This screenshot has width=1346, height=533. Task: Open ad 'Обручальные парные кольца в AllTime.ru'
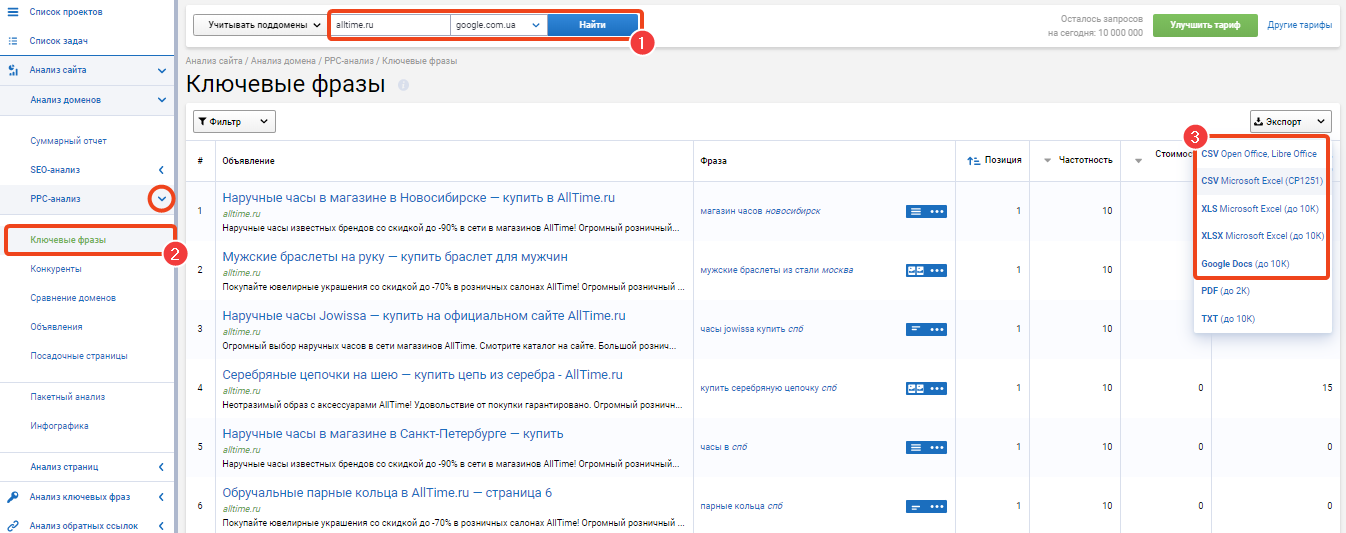[x=387, y=493]
